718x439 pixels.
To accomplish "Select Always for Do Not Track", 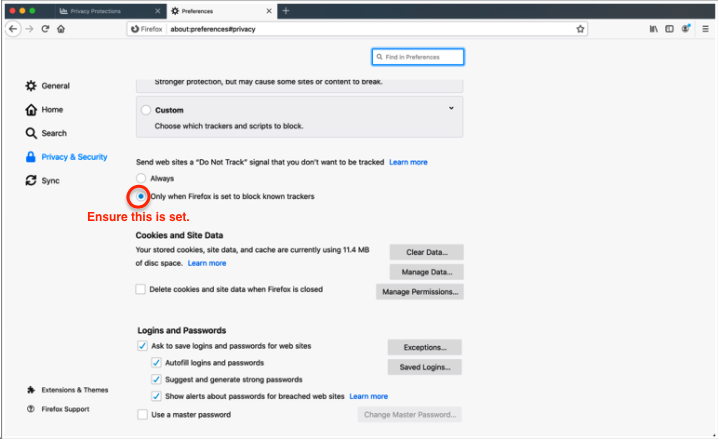I will click(x=141, y=178).
